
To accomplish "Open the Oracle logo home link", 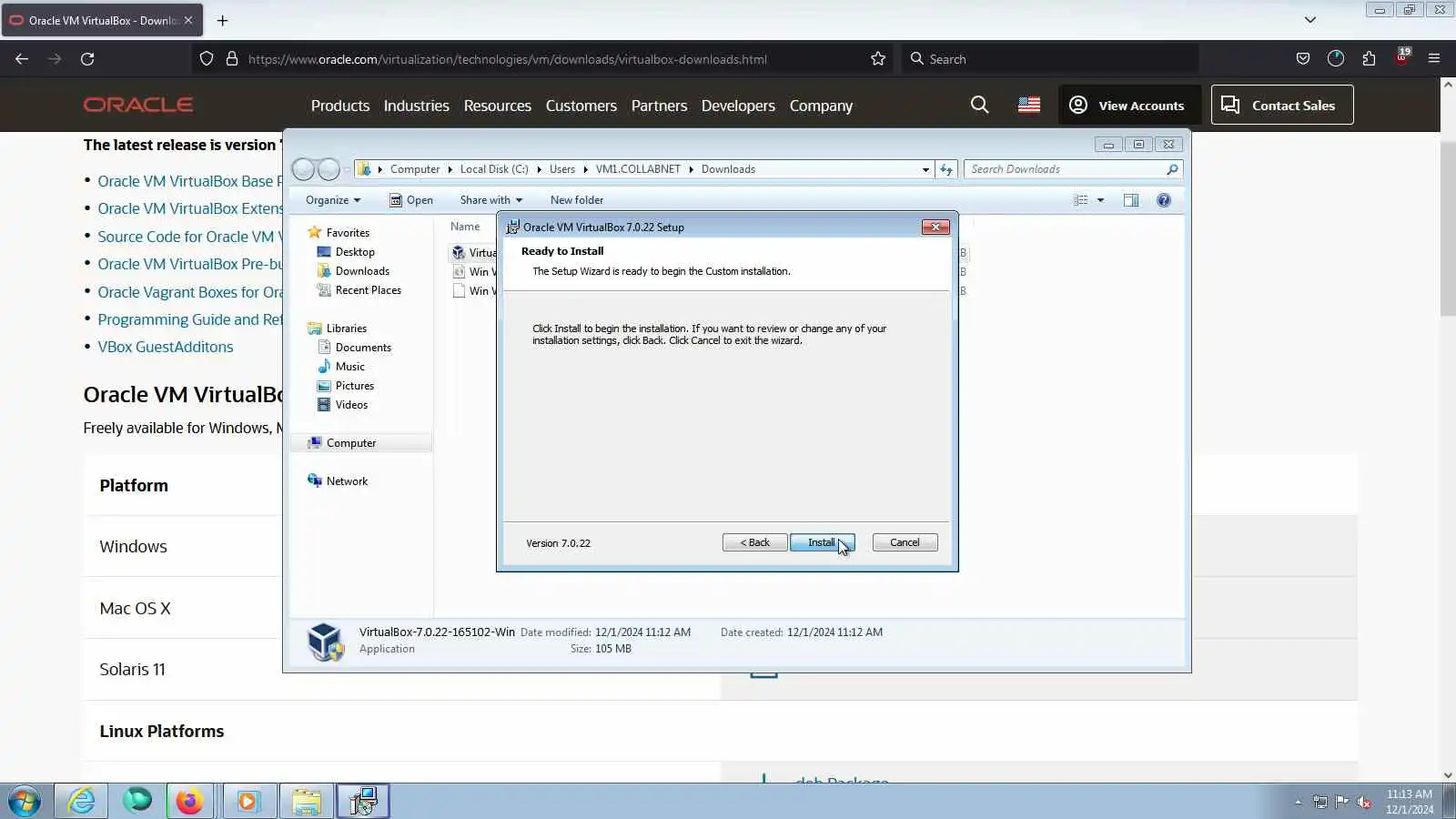I will 138,105.
